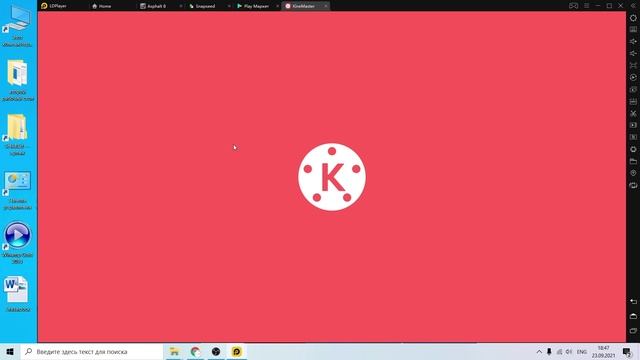This screenshot has width=640, height=360.
Task: Open operation recorder icon in the sidebar
Action: click(633, 78)
